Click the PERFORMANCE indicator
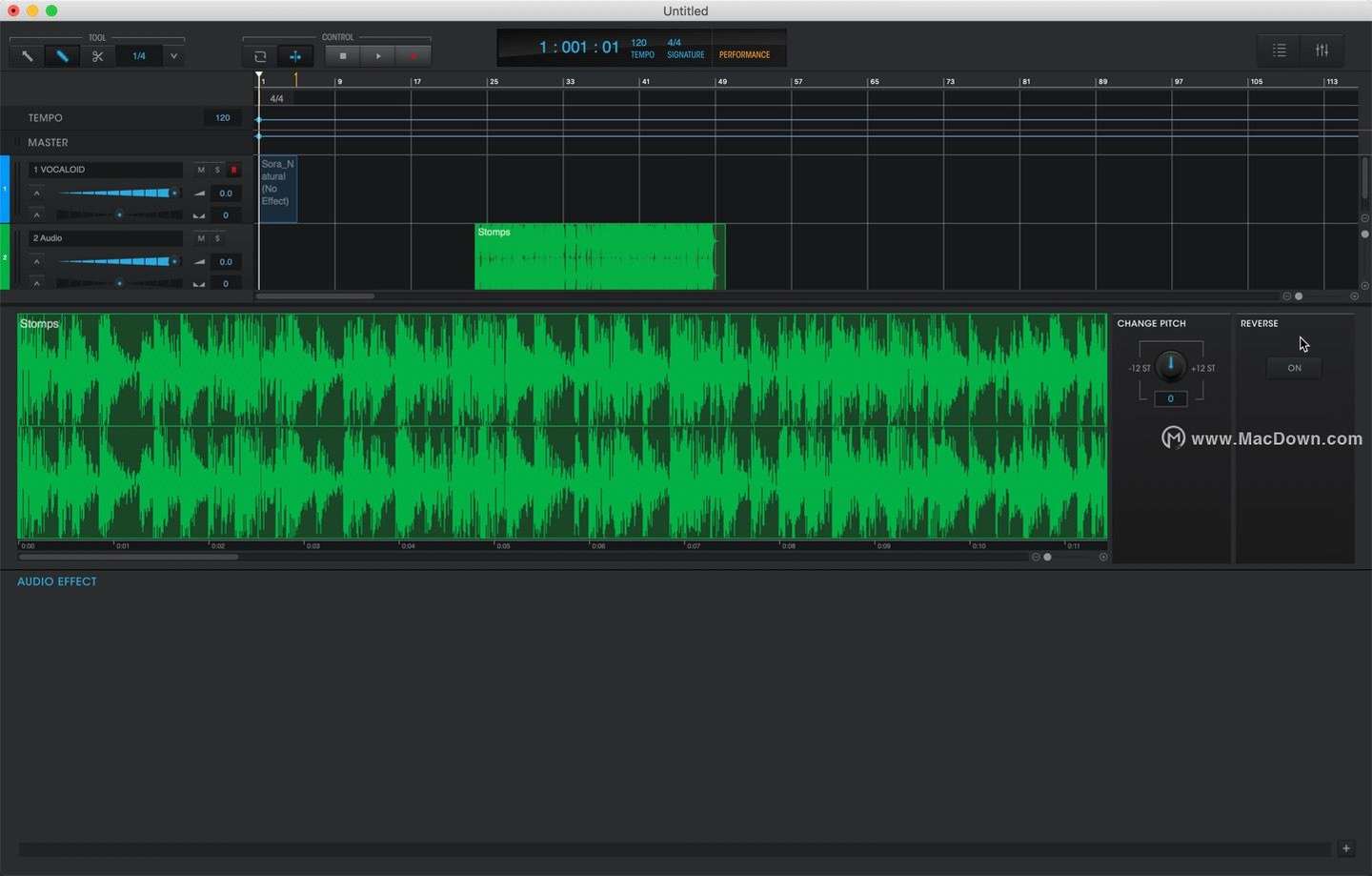 744,54
